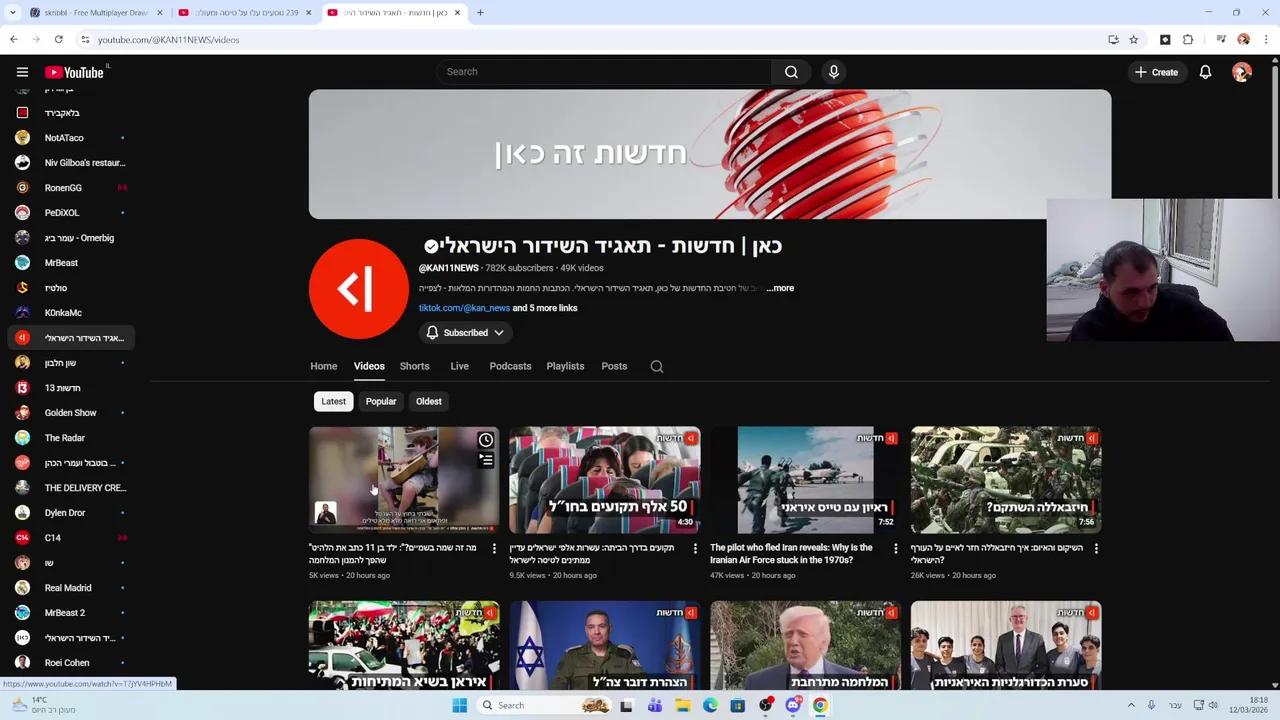Open Dylen Dror channel in sidebar
This screenshot has width=1280, height=720.
click(x=70, y=513)
